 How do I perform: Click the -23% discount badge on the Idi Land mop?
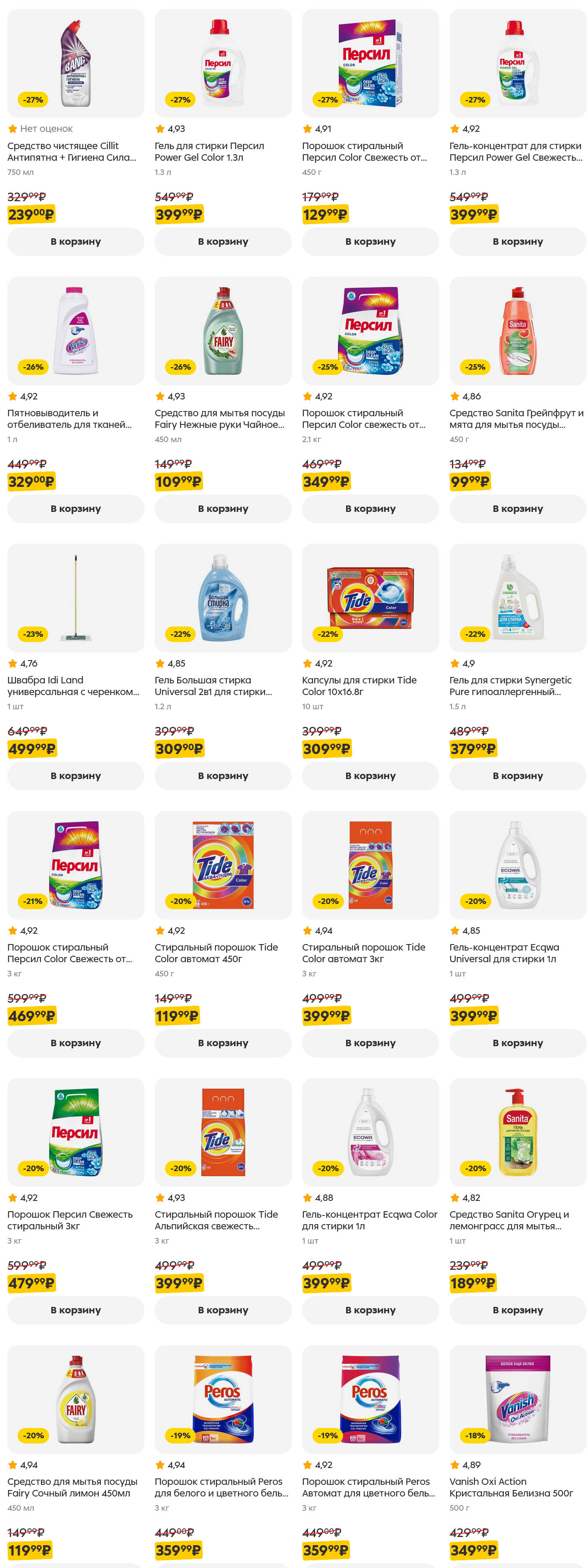tap(33, 634)
